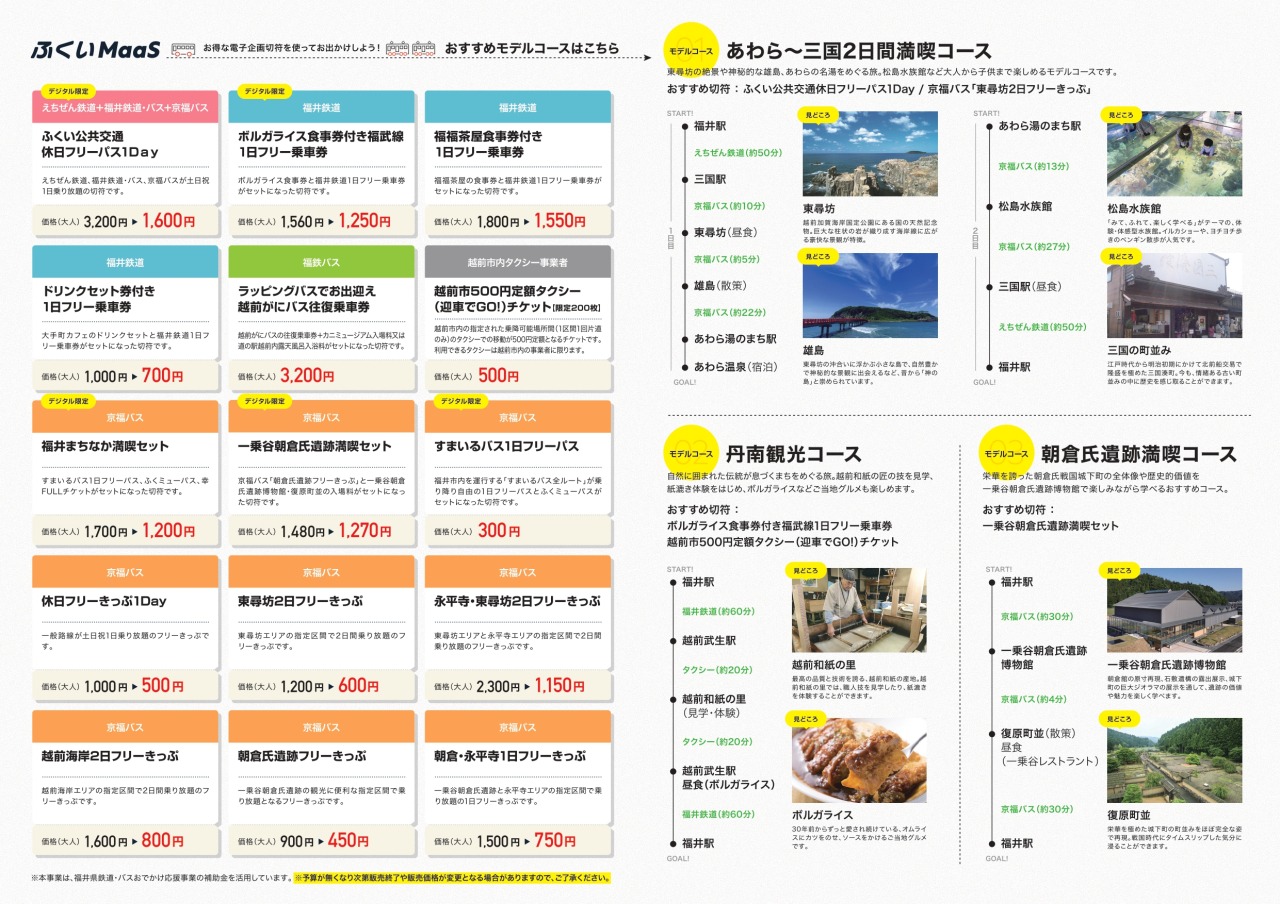The width and height of the screenshot is (1280, 904).
Task: Click the ふくいMaaS logo
Action: [x=95, y=50]
